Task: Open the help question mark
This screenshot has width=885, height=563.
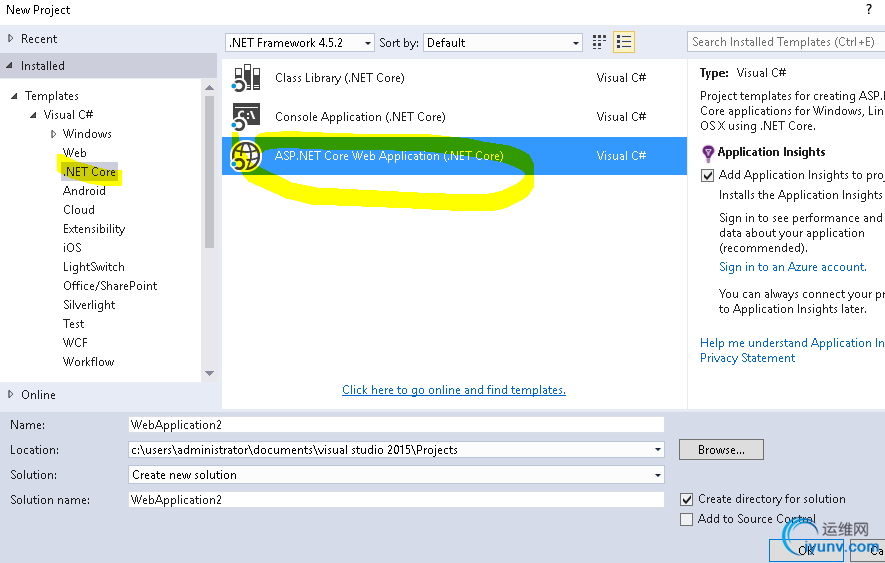Action: pos(869,10)
